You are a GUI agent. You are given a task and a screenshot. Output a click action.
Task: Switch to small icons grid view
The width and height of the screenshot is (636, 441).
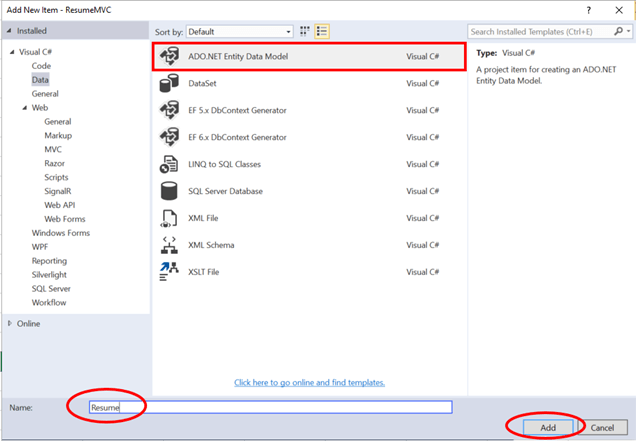(x=305, y=31)
